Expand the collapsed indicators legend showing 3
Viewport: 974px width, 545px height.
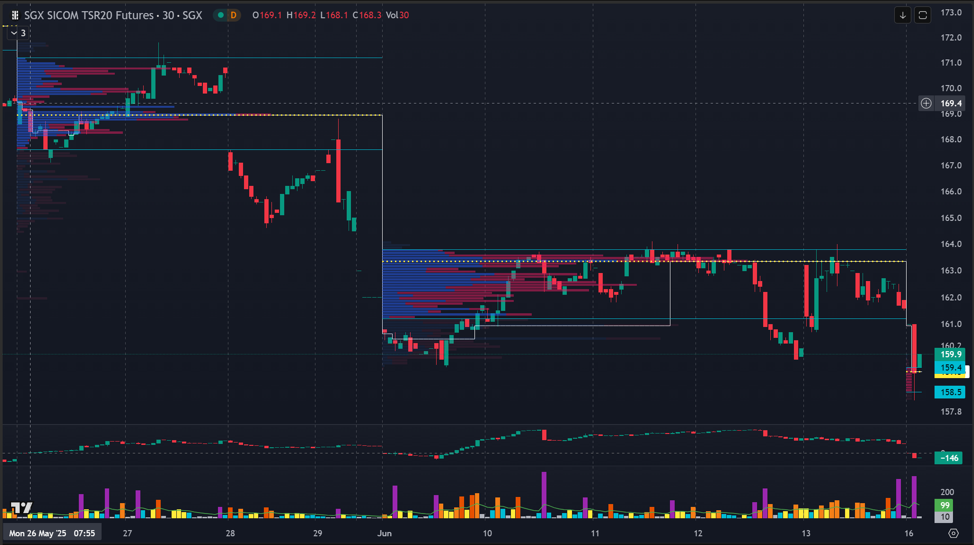pos(18,33)
